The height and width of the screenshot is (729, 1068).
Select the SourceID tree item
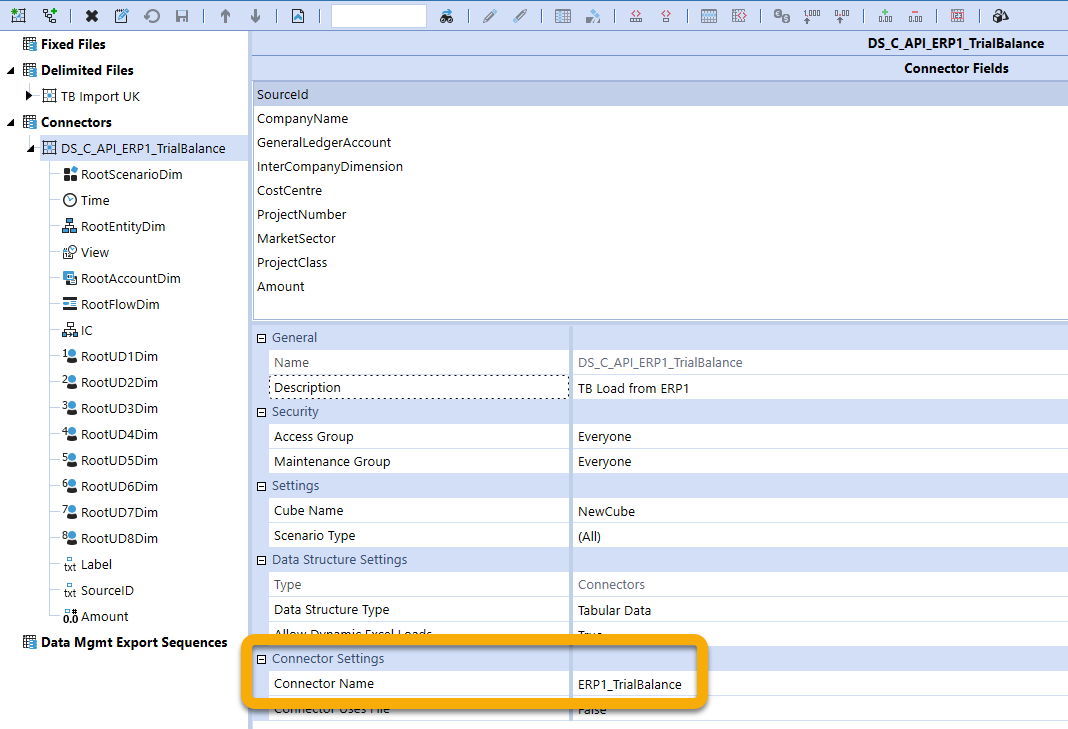[107, 591]
